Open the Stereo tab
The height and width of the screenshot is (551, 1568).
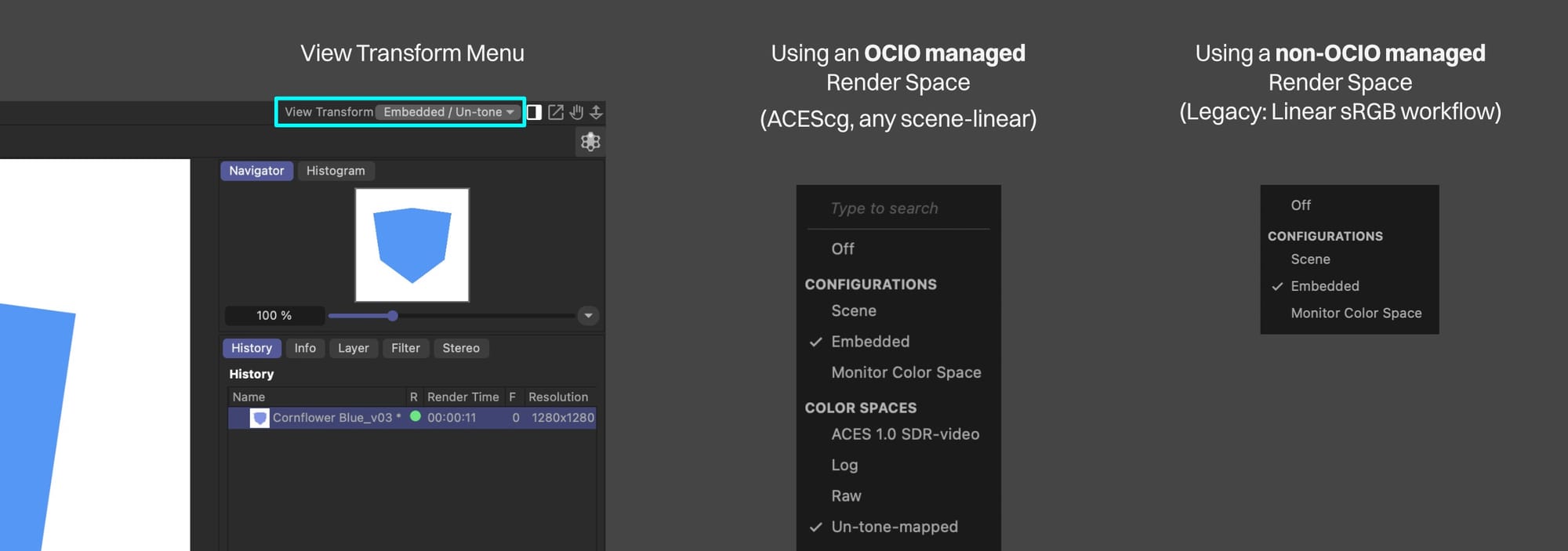tap(461, 348)
